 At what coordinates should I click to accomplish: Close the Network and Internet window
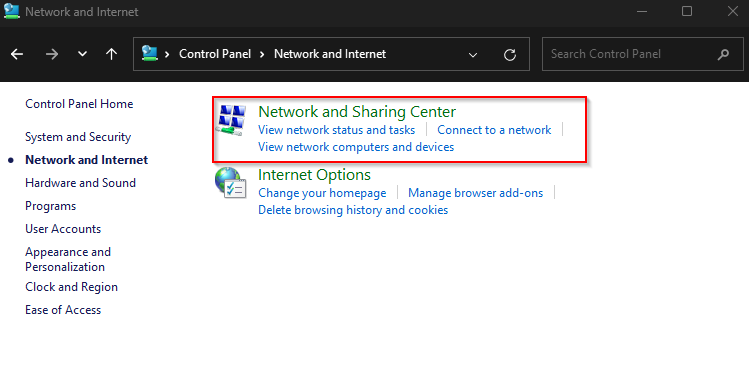pos(732,11)
